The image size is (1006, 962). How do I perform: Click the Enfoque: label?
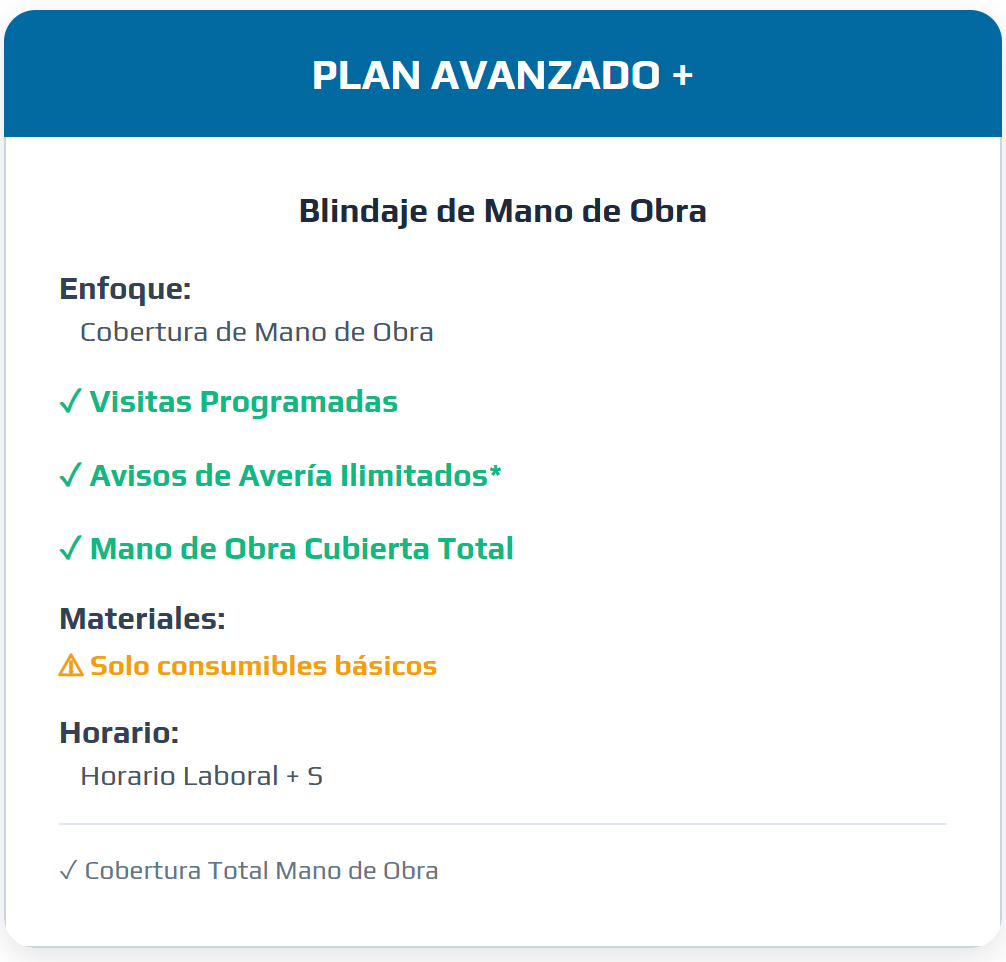coord(125,289)
